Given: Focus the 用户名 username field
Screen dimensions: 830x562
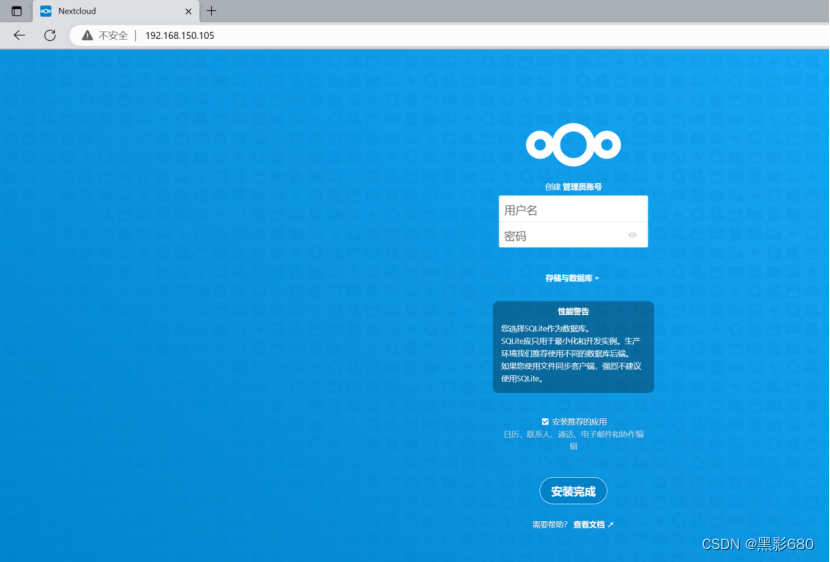Looking at the screenshot, I should tap(573, 210).
